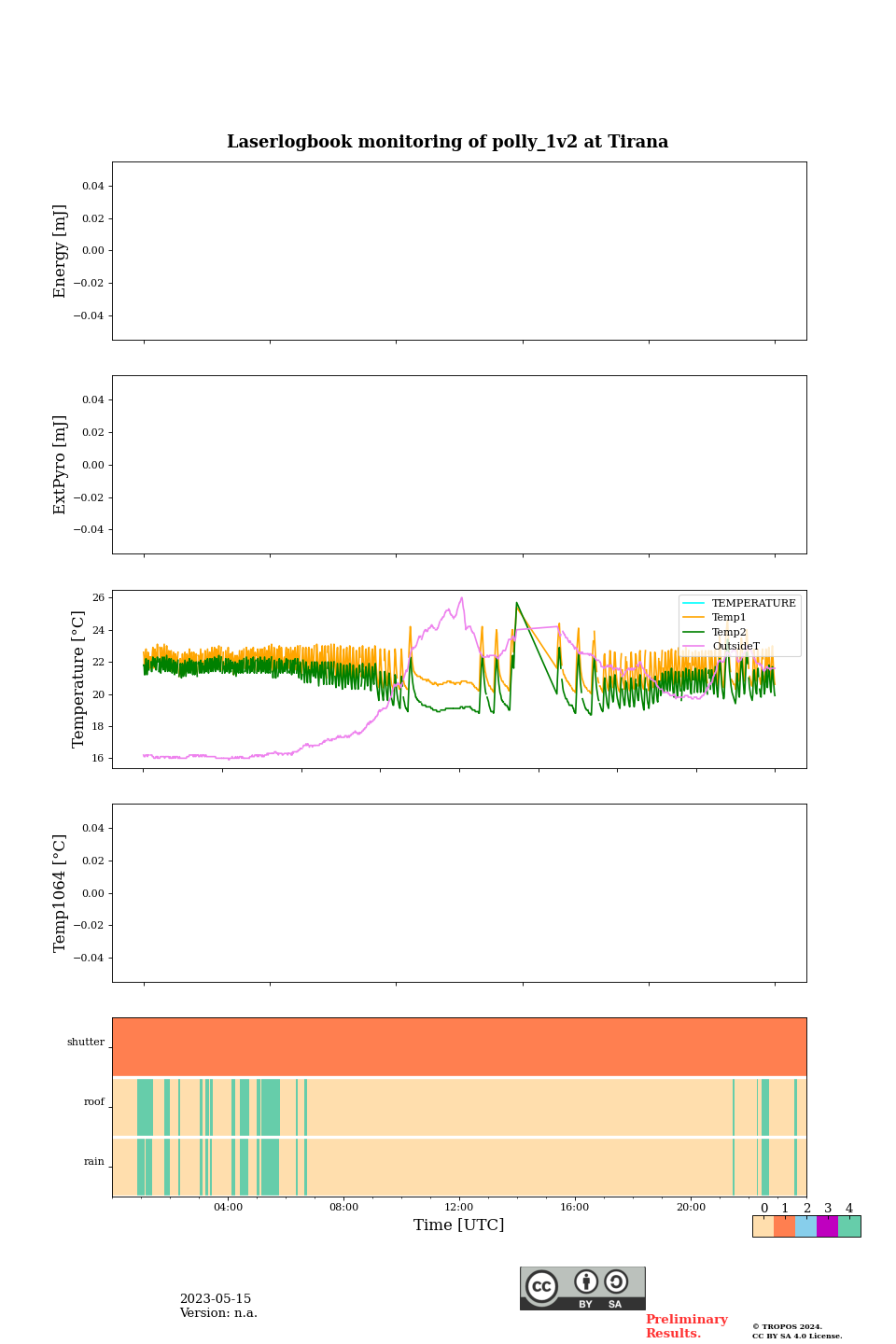Click the Time [UTC] axis label
Image resolution: width=896 pixels, height=1344 pixels.
point(459,1225)
